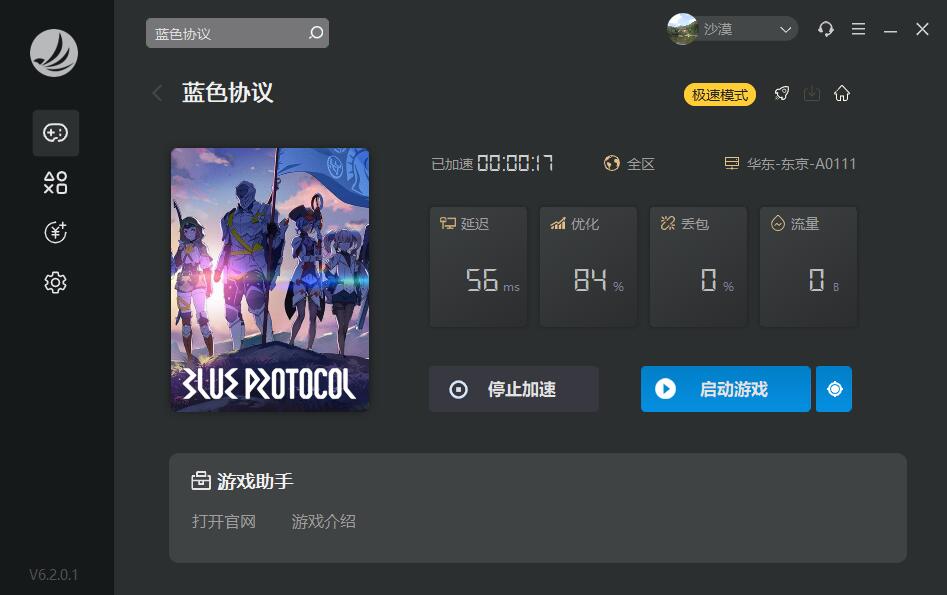Open the yen recharge sidebar icon
The width and height of the screenshot is (947, 595).
pos(56,233)
